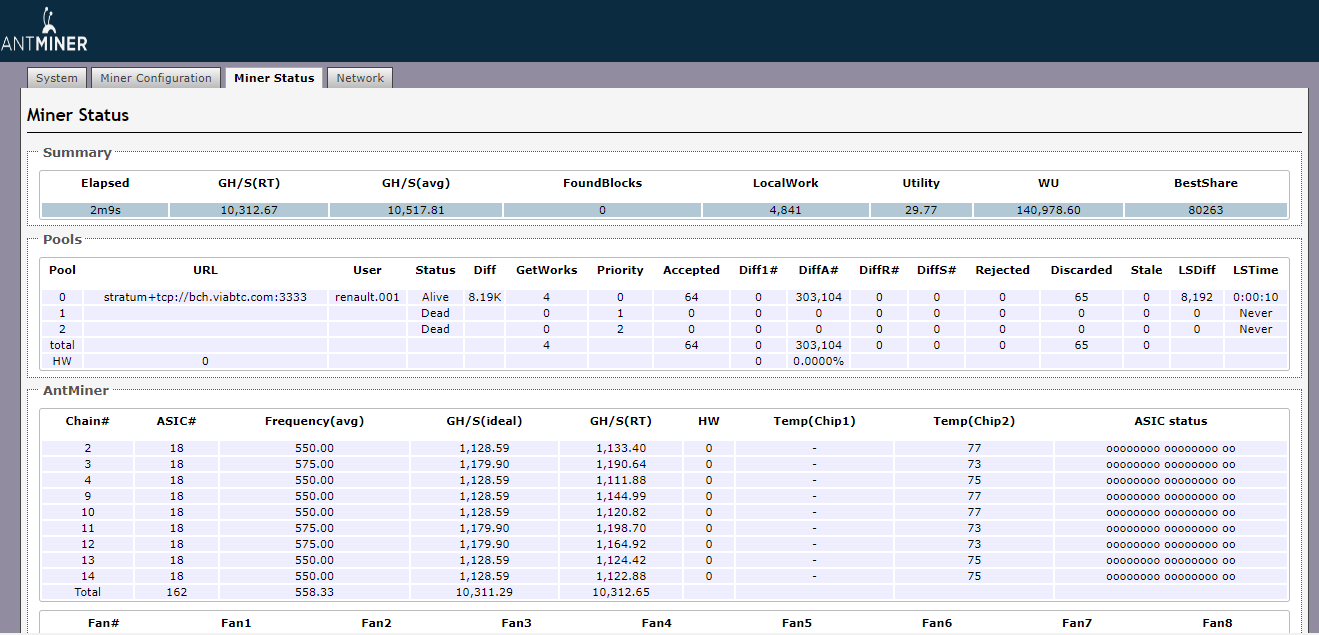The image size is (1319, 635).
Task: Click the LSTime column header
Action: tap(1256, 270)
